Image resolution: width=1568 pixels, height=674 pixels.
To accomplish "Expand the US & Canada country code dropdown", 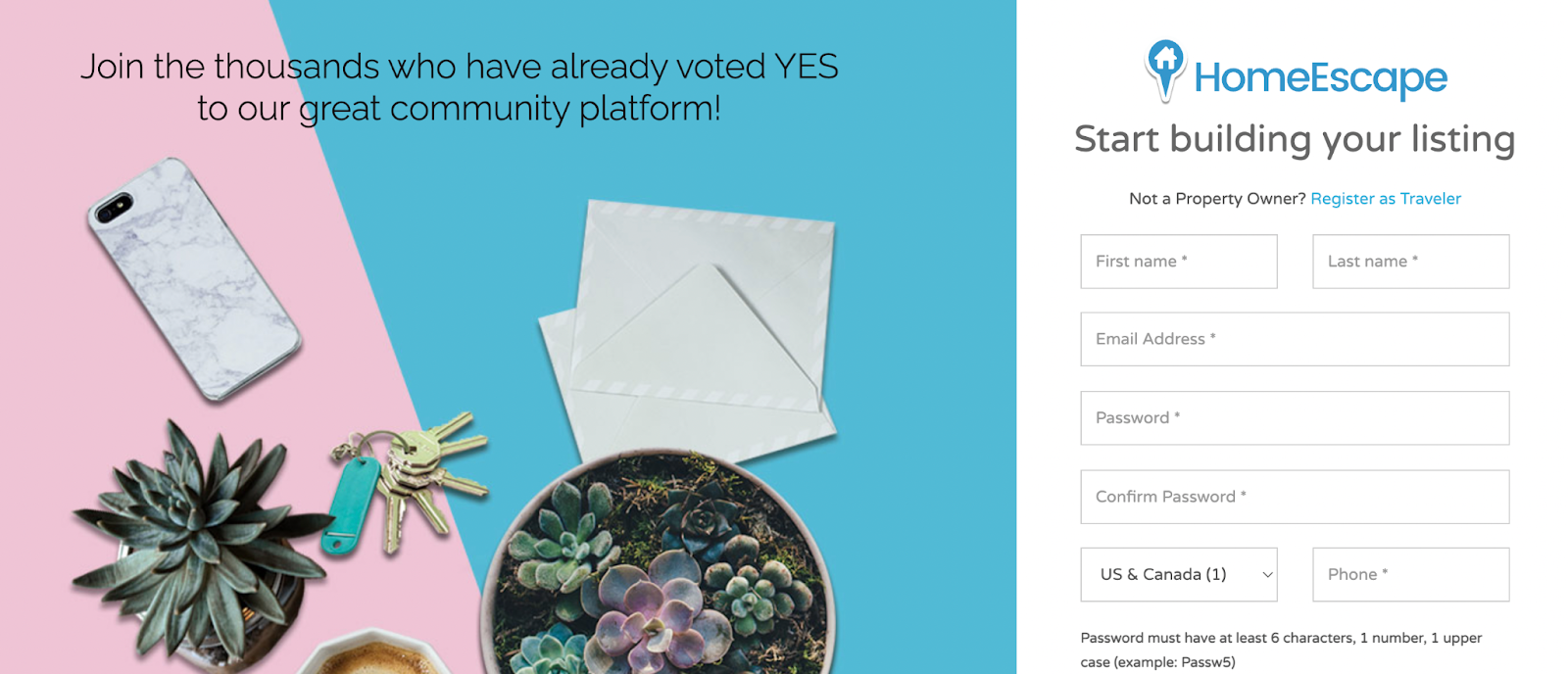I will (x=1178, y=575).
